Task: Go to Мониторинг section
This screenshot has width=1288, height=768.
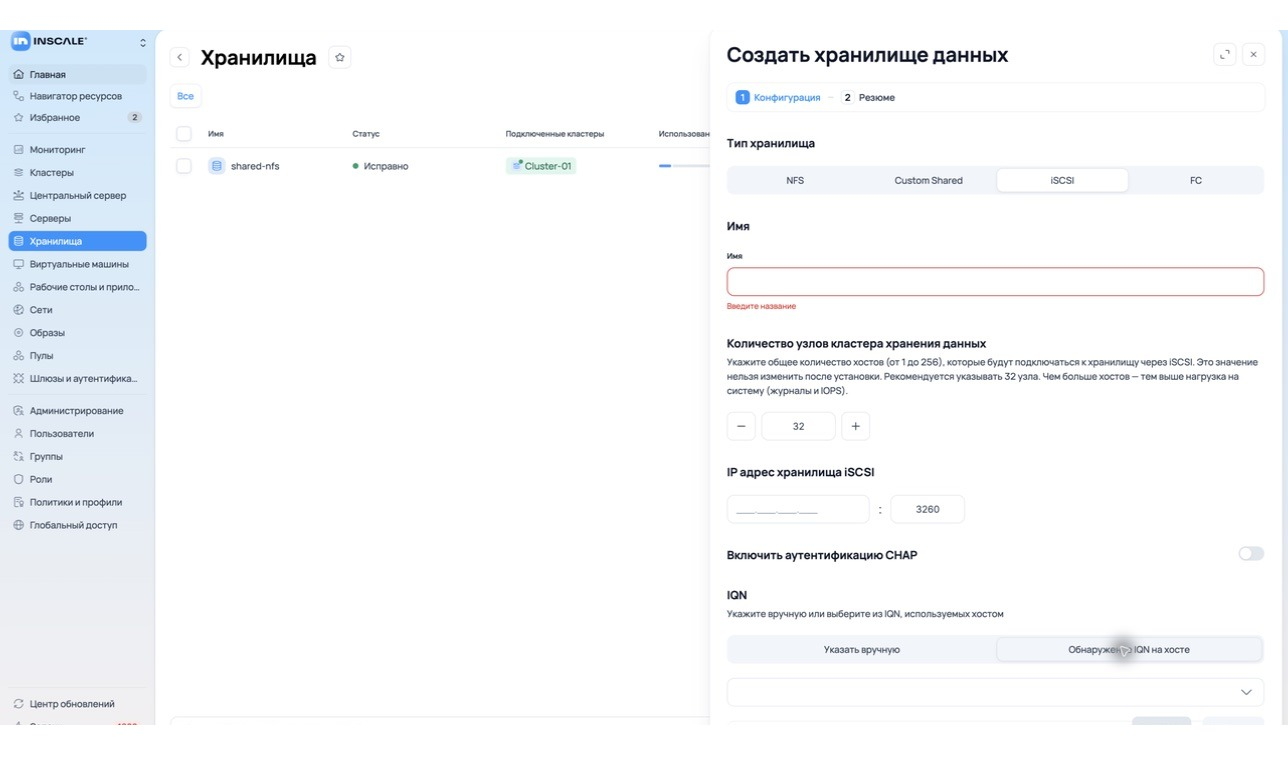Action: click(77, 150)
